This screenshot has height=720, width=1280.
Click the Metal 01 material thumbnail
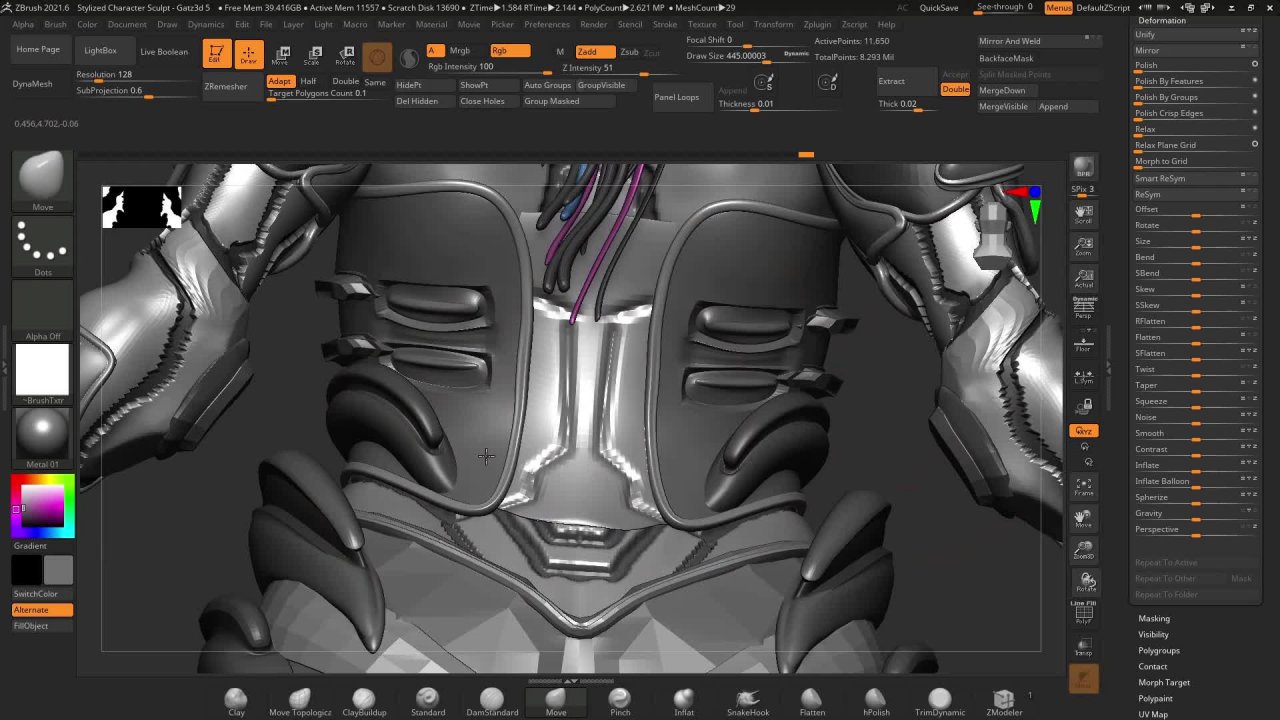click(x=42, y=435)
